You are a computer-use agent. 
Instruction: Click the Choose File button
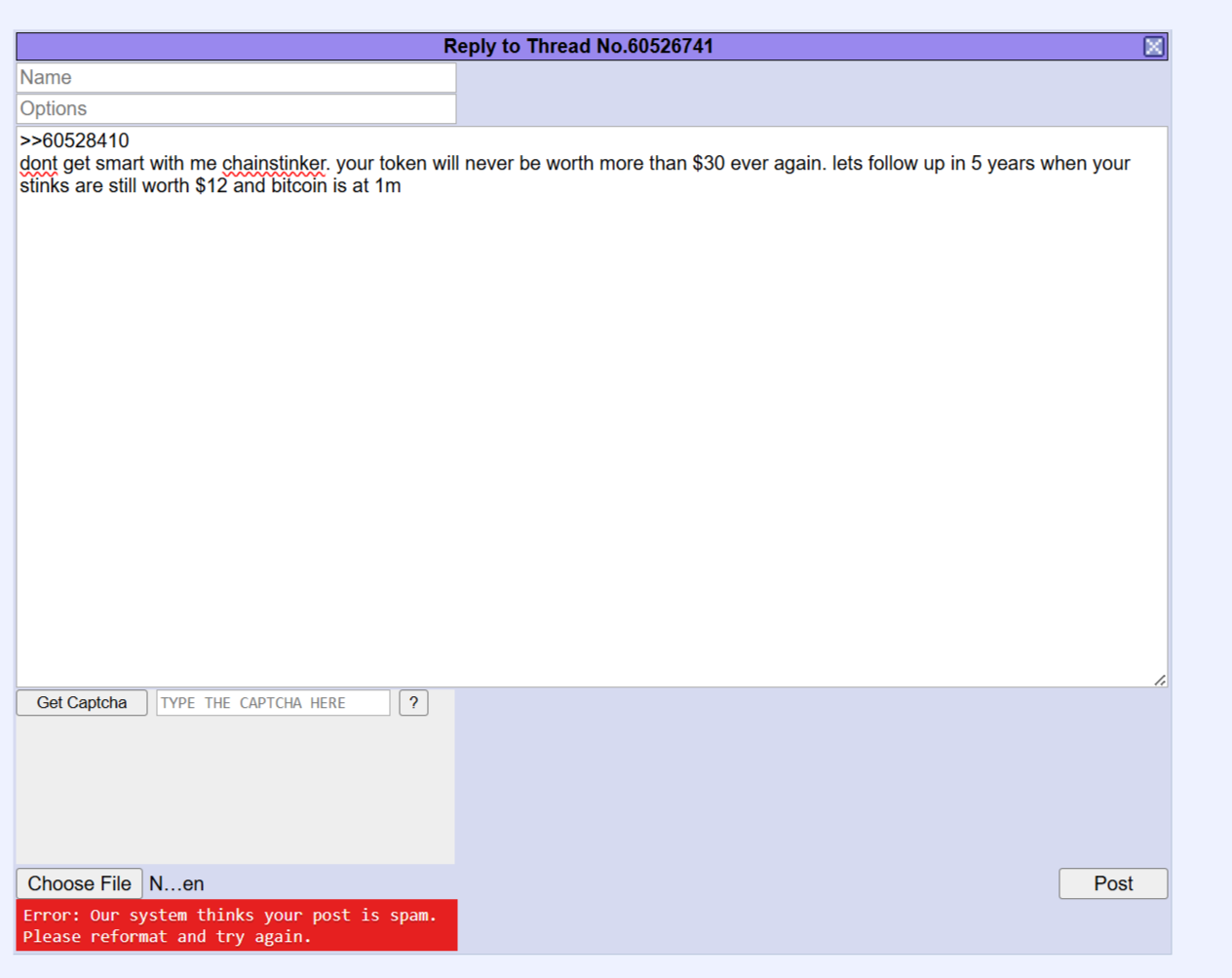click(x=80, y=883)
